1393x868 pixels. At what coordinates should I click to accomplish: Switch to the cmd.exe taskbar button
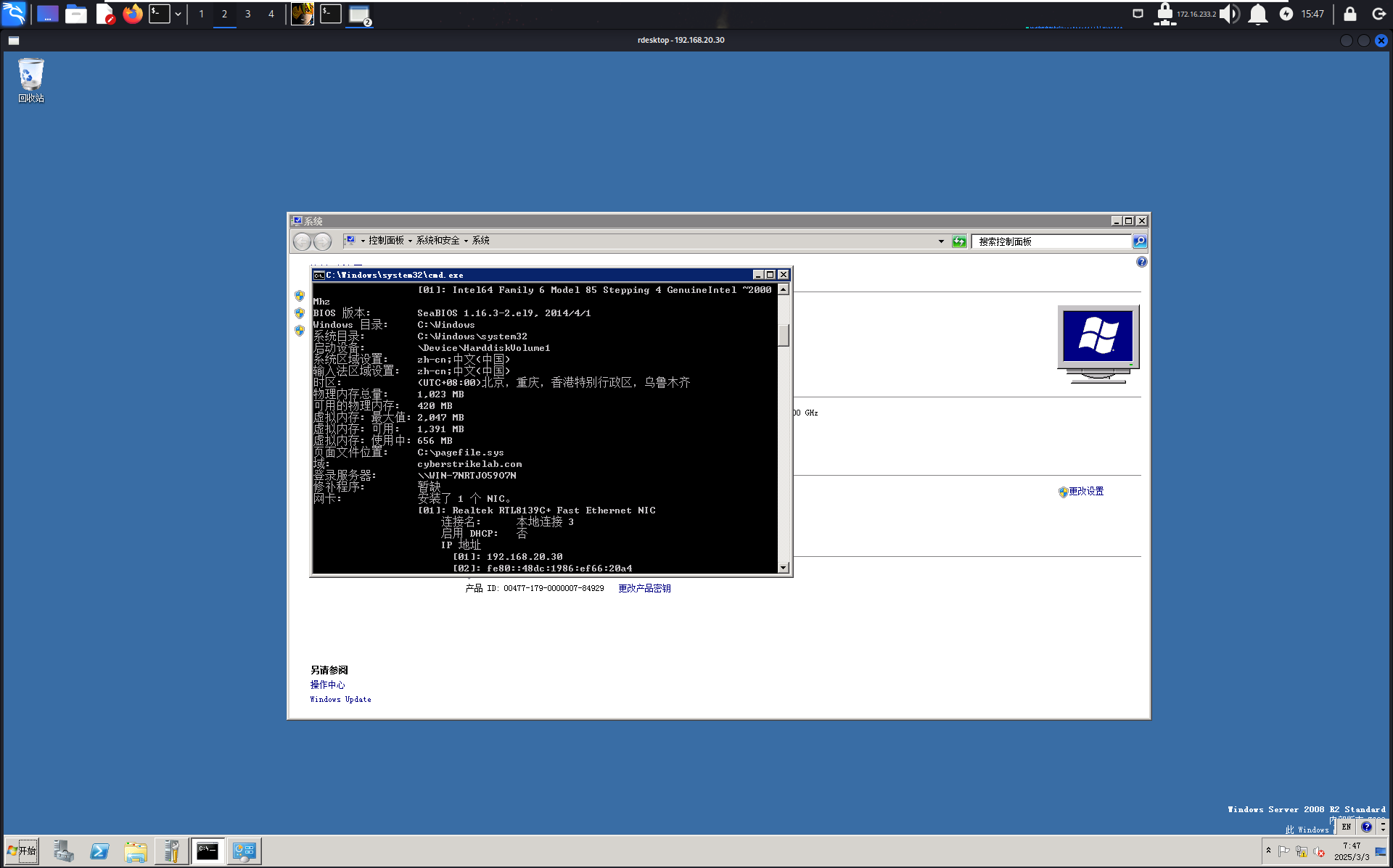207,851
